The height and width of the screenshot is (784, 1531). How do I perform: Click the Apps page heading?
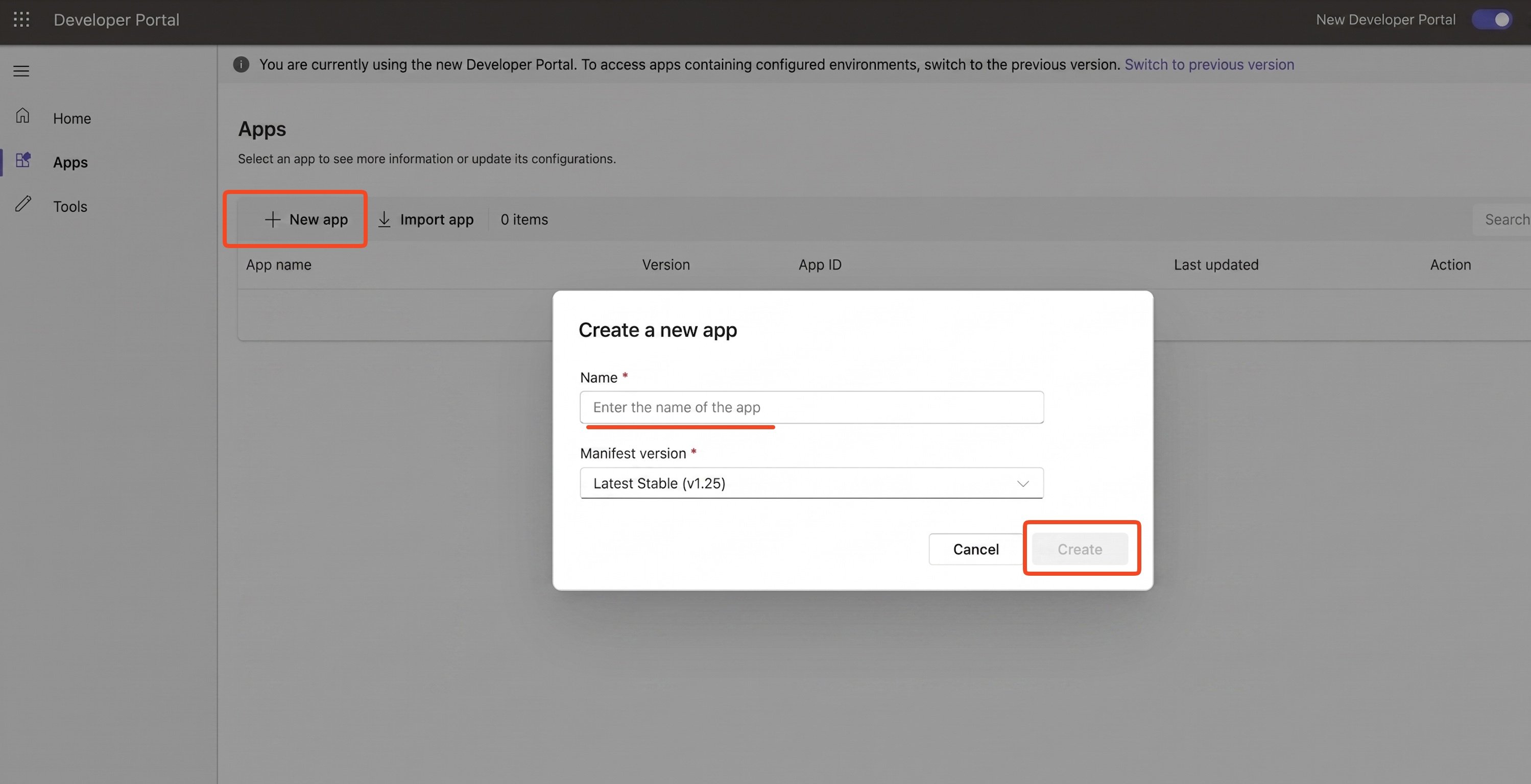(x=262, y=129)
